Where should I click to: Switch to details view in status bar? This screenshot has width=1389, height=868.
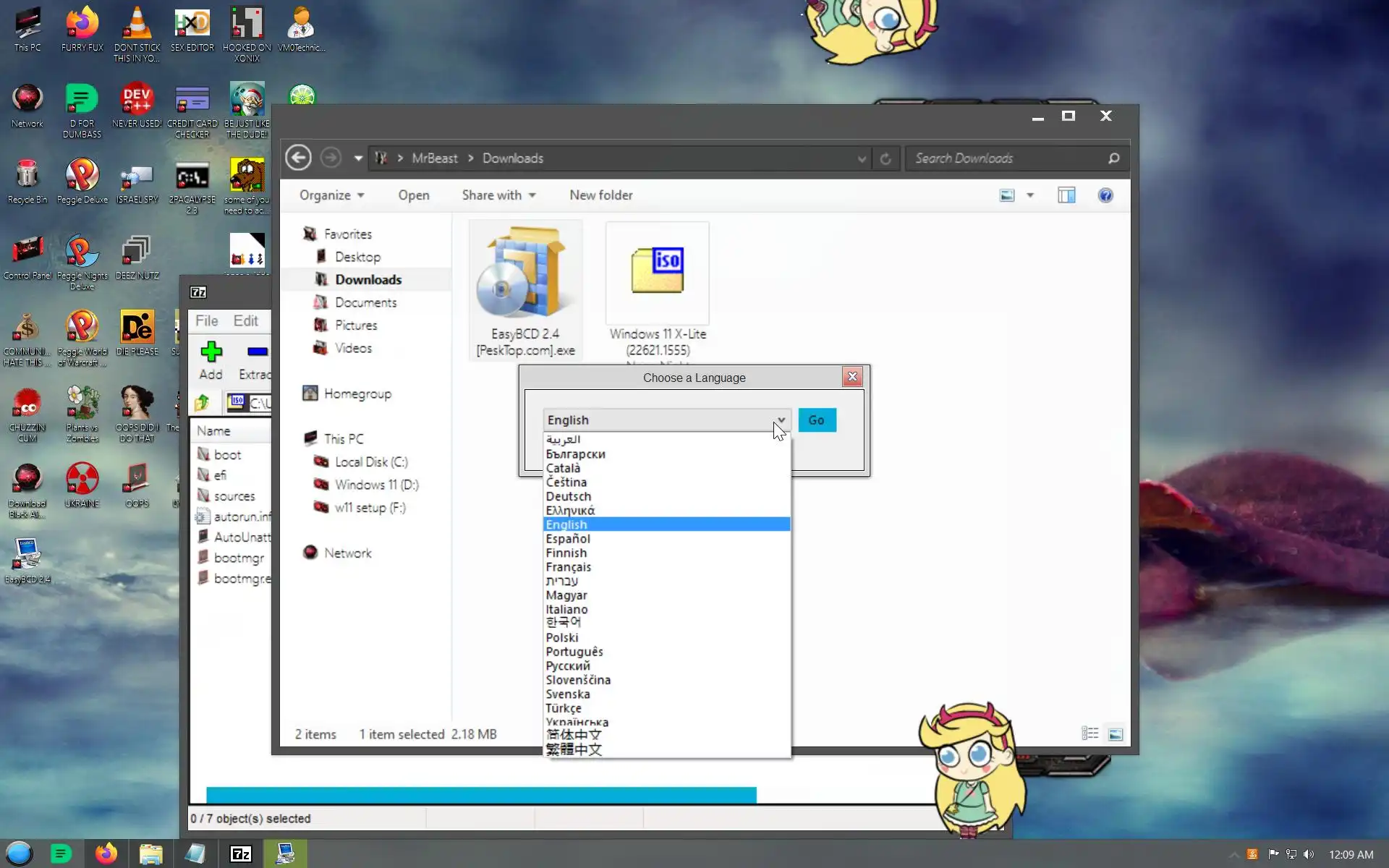coord(1089,734)
